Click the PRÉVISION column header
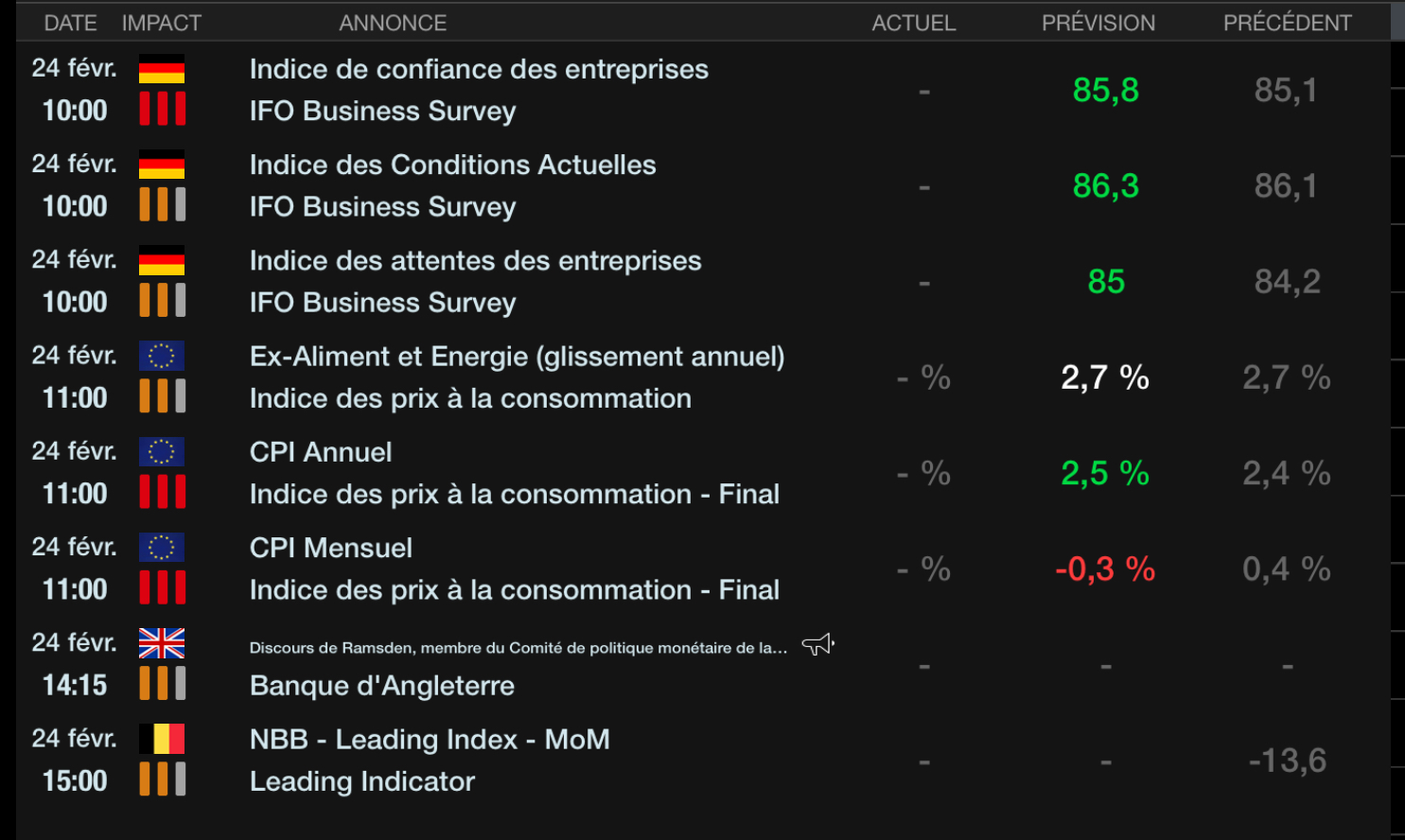The width and height of the screenshot is (1405, 840). click(x=1098, y=23)
